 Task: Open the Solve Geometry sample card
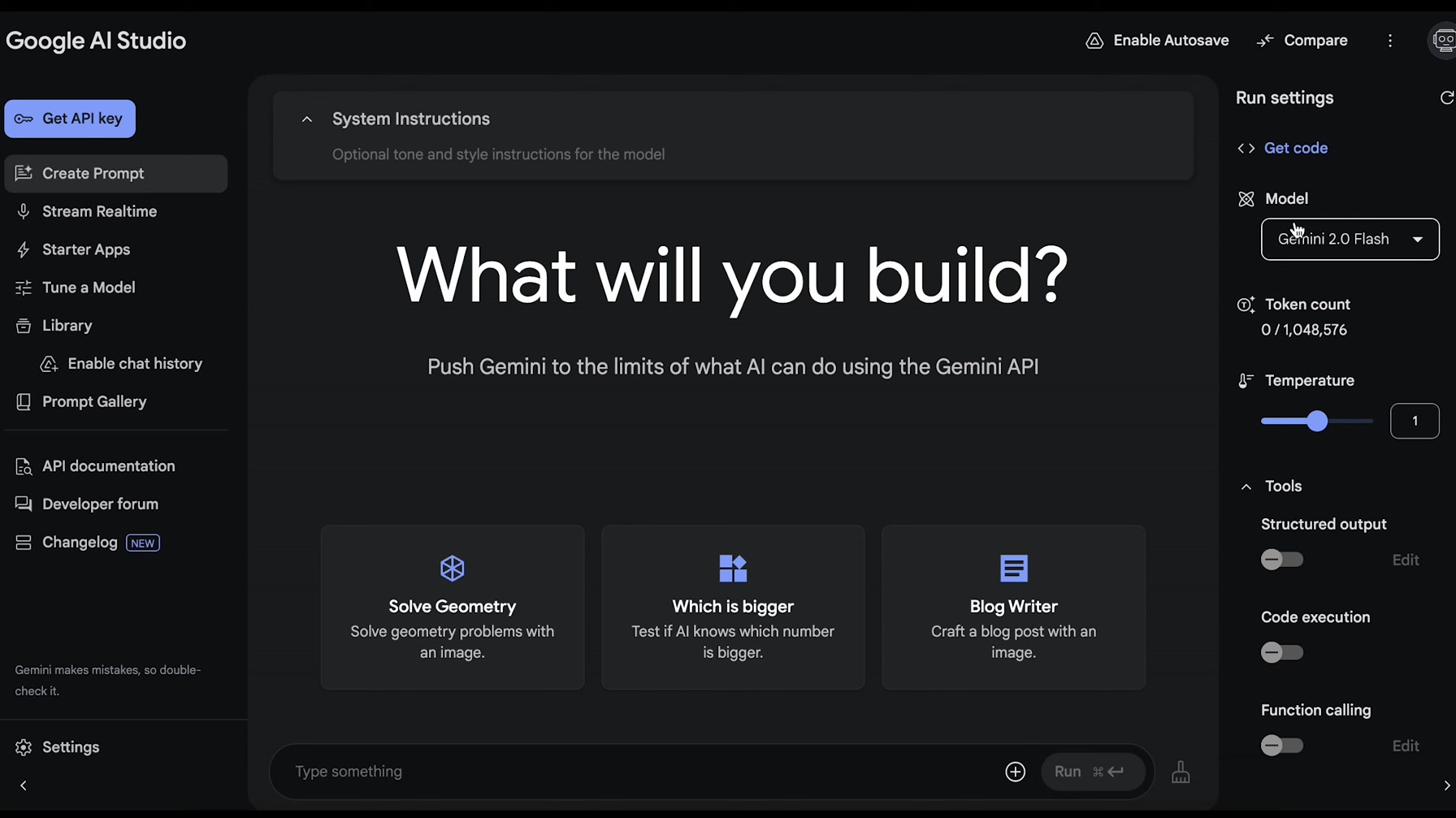453,608
